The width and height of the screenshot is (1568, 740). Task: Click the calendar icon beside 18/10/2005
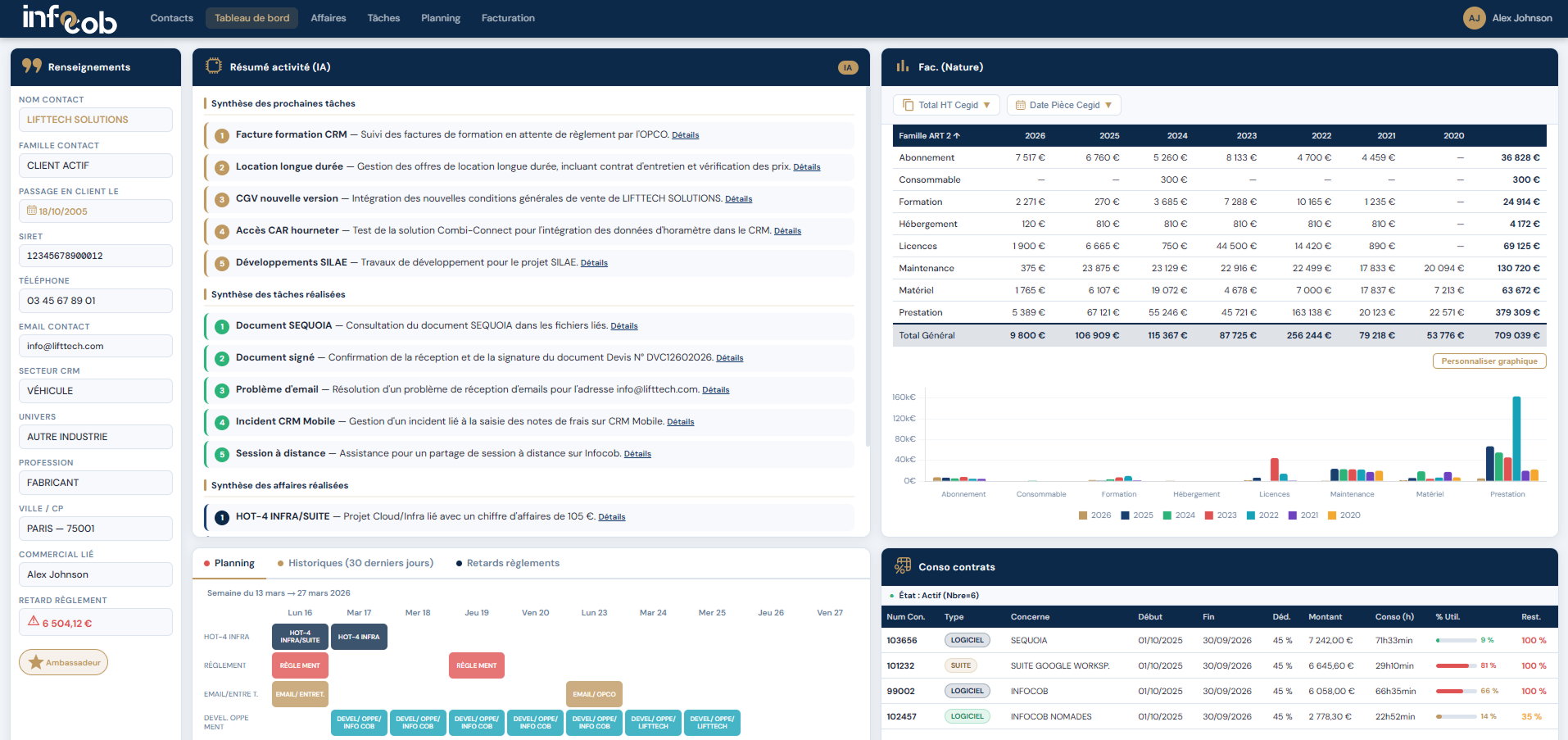click(x=32, y=211)
